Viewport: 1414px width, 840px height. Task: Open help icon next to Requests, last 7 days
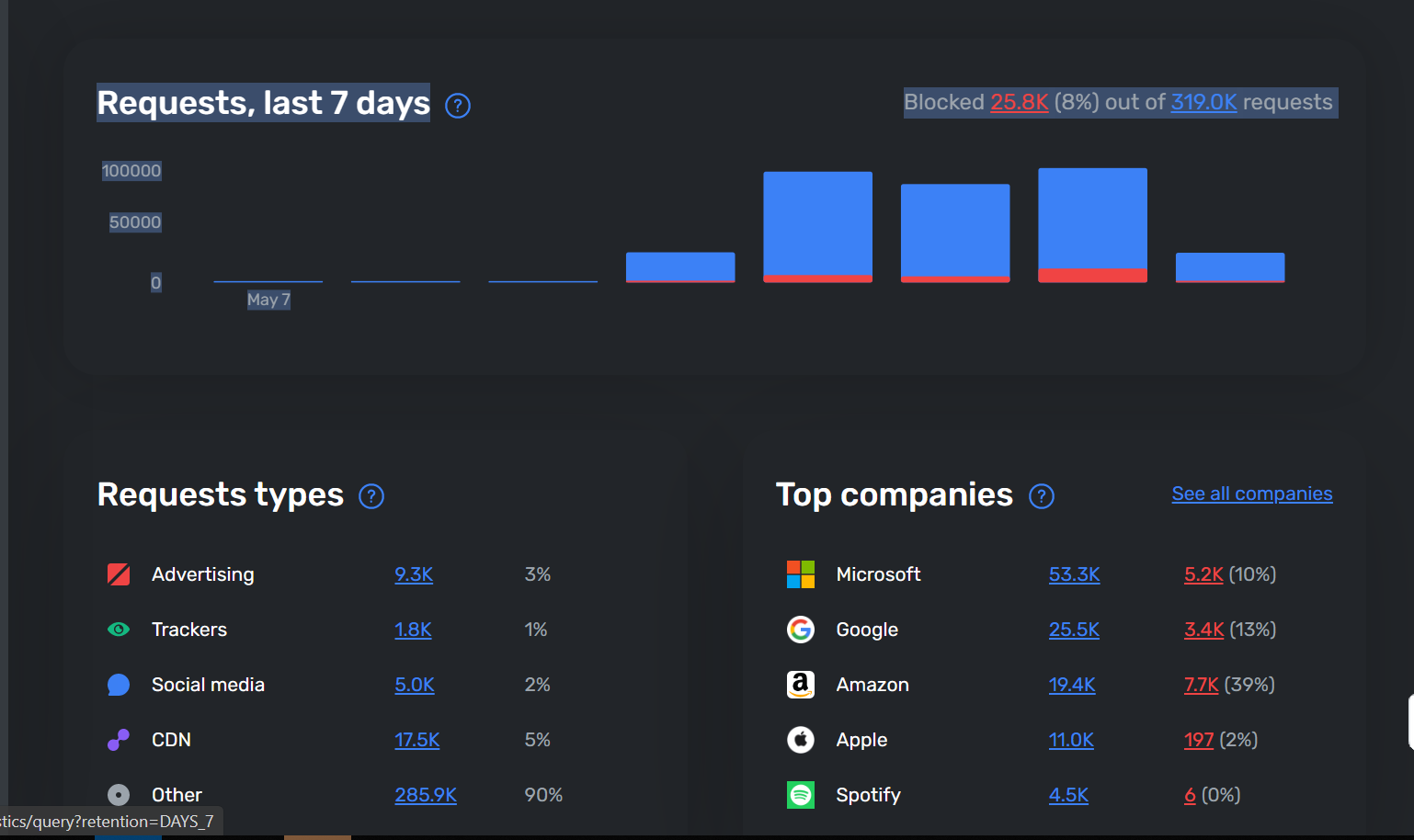tap(458, 106)
